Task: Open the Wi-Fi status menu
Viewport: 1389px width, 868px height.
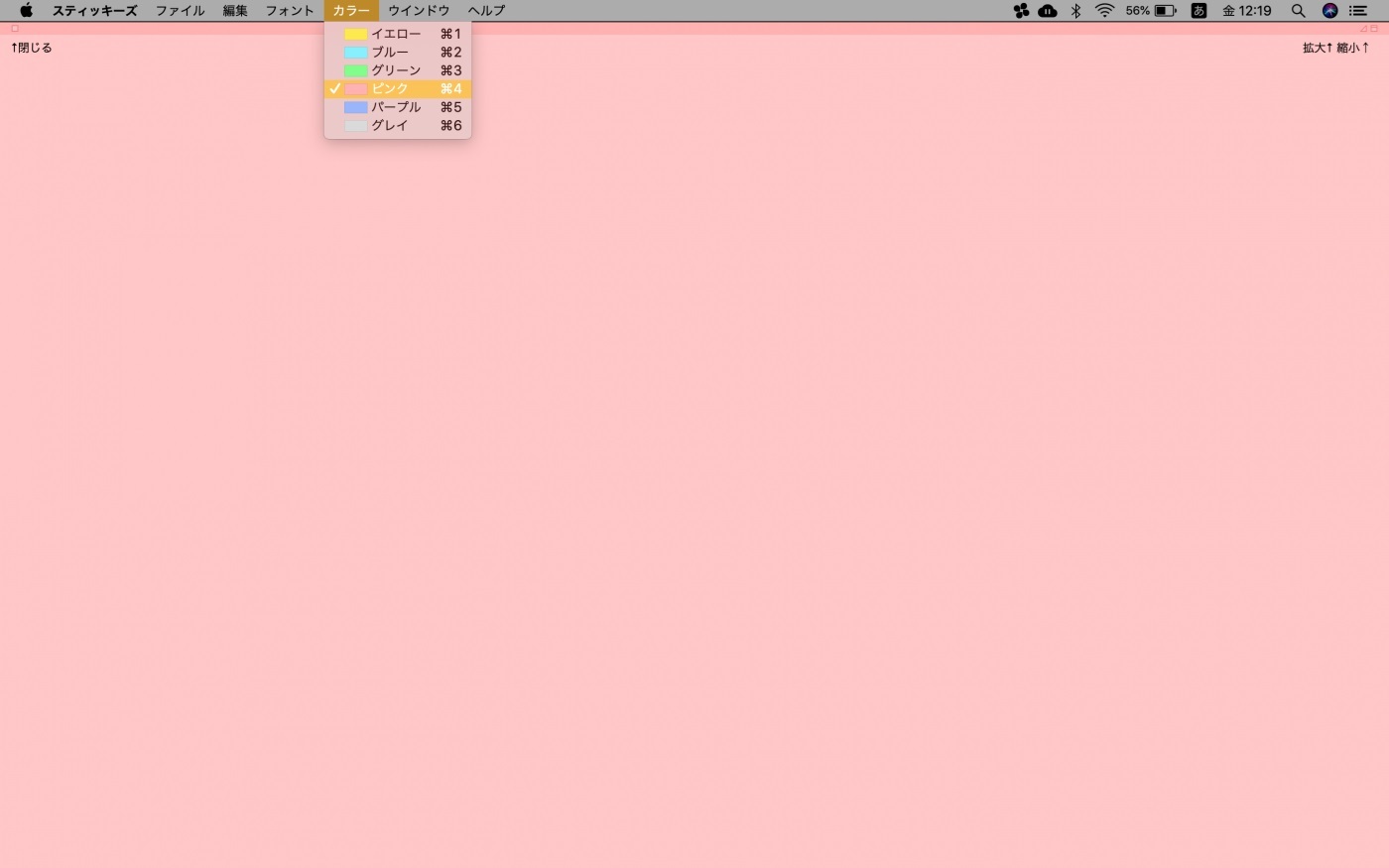Action: tap(1104, 11)
